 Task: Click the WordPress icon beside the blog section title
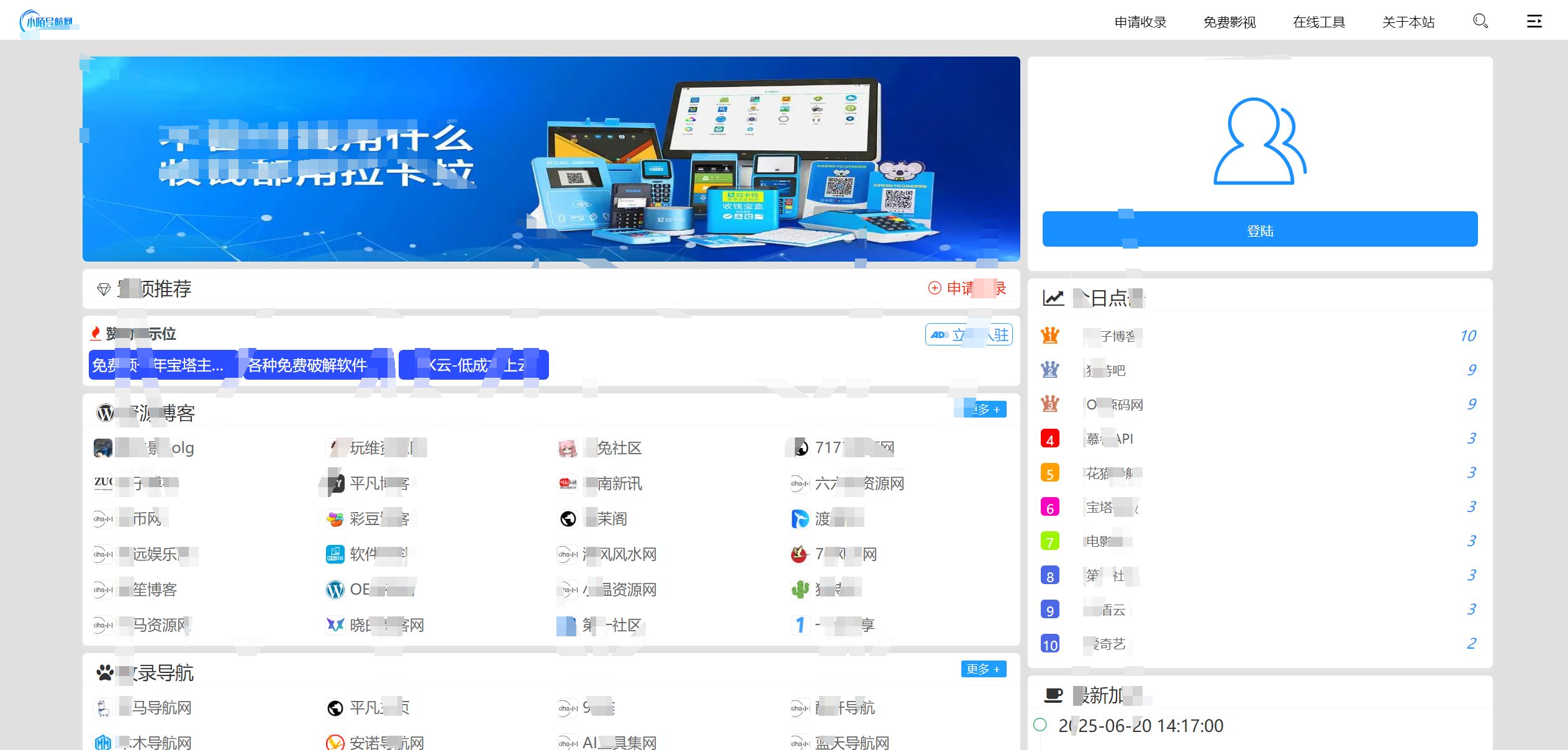104,413
